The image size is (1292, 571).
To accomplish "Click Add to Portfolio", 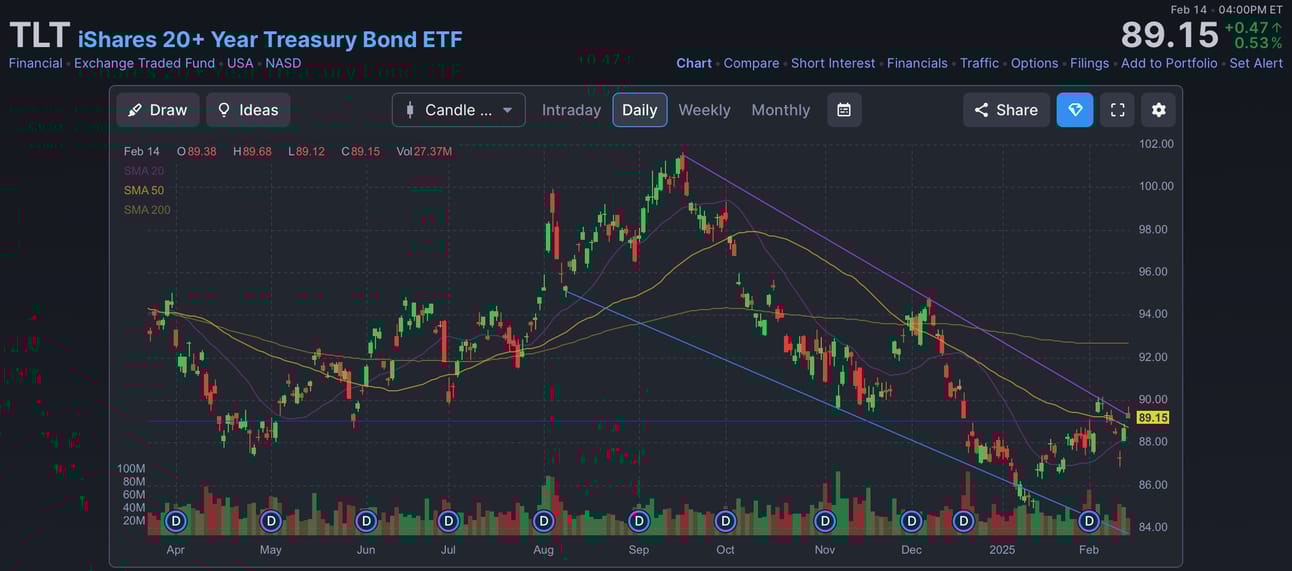I will [x=1169, y=63].
